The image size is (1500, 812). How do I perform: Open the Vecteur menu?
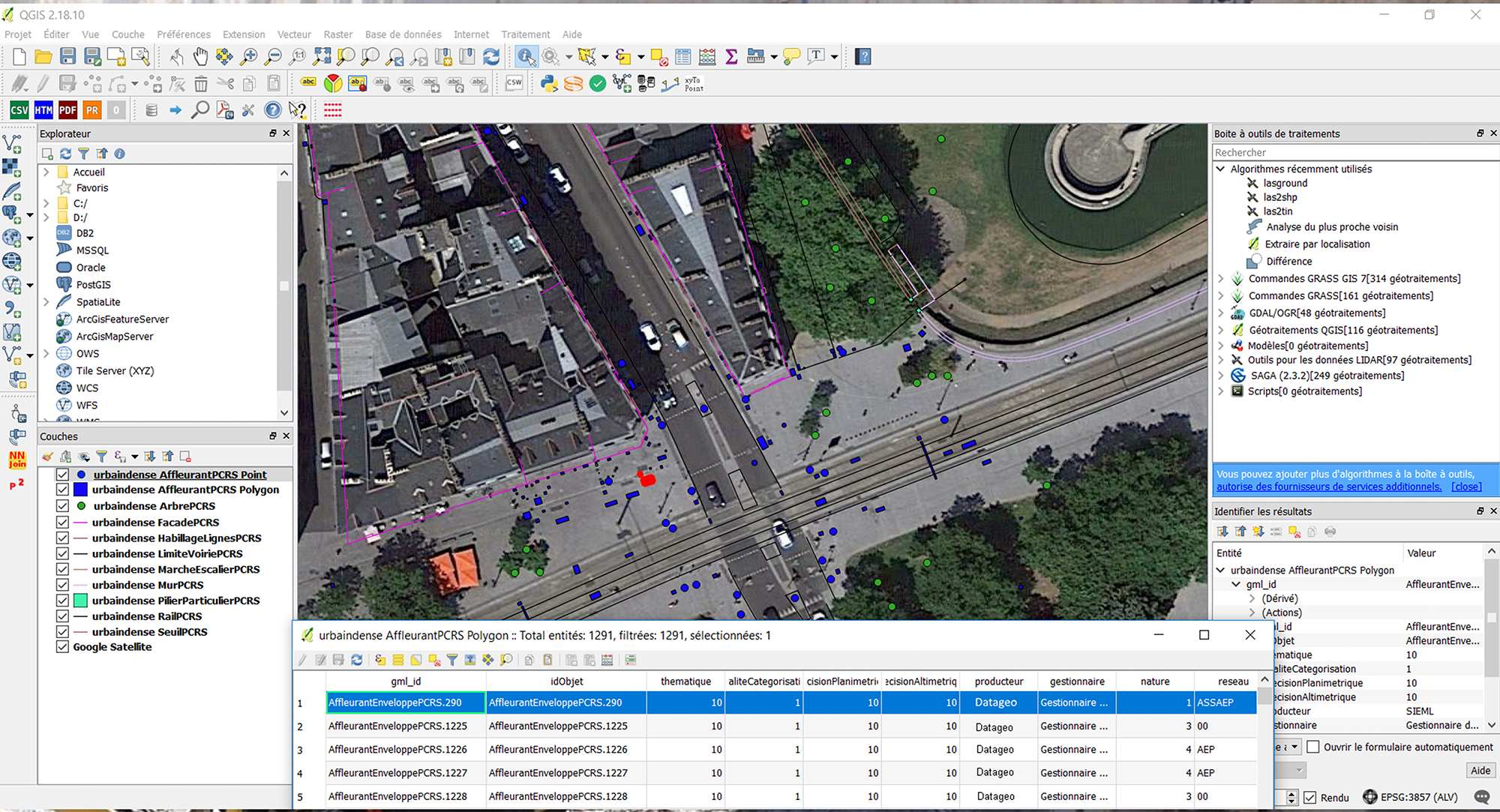(x=294, y=34)
